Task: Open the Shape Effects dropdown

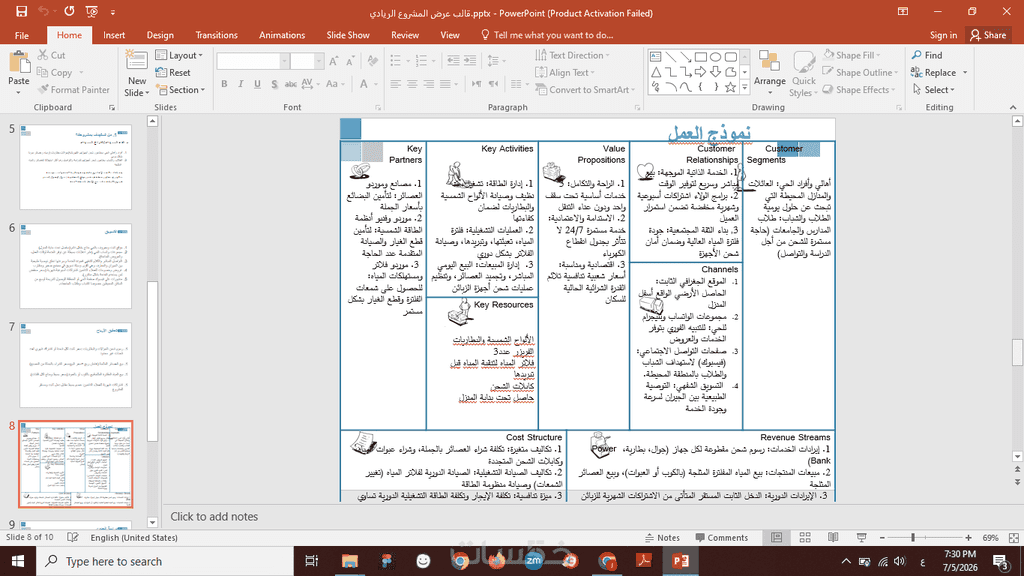Action: [x=859, y=89]
